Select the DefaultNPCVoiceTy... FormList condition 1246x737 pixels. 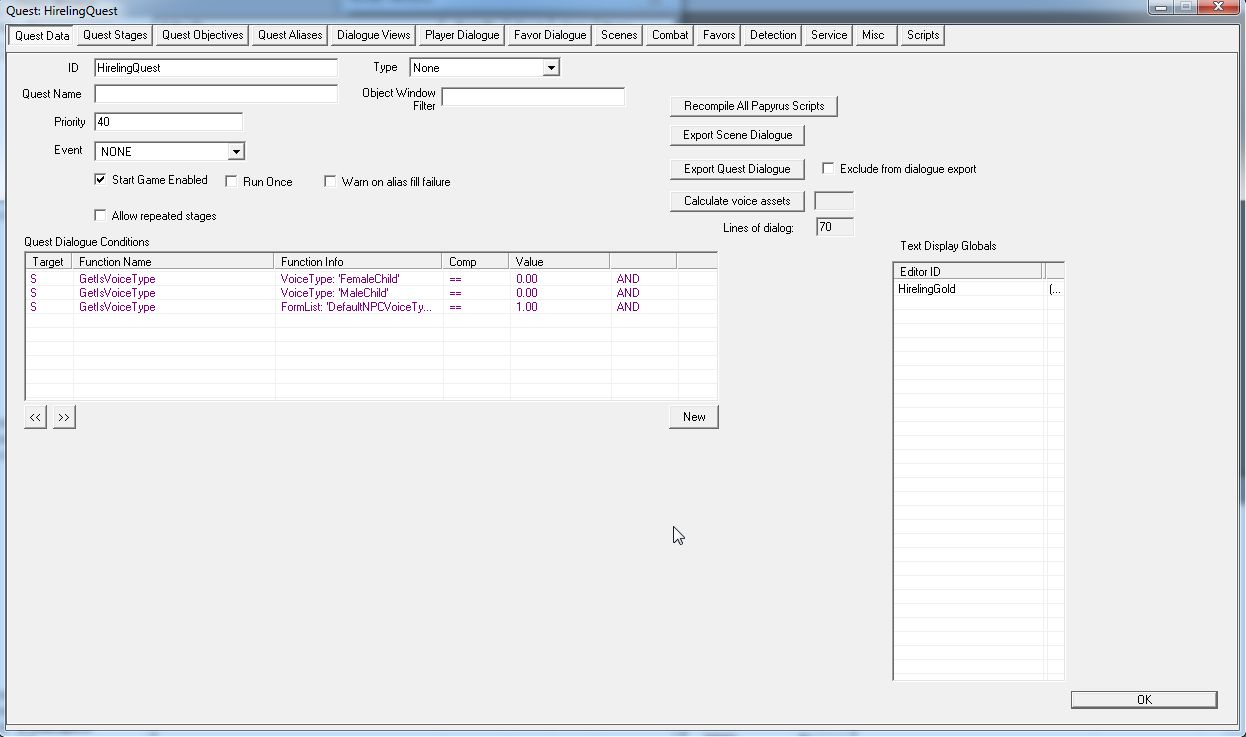click(x=370, y=307)
